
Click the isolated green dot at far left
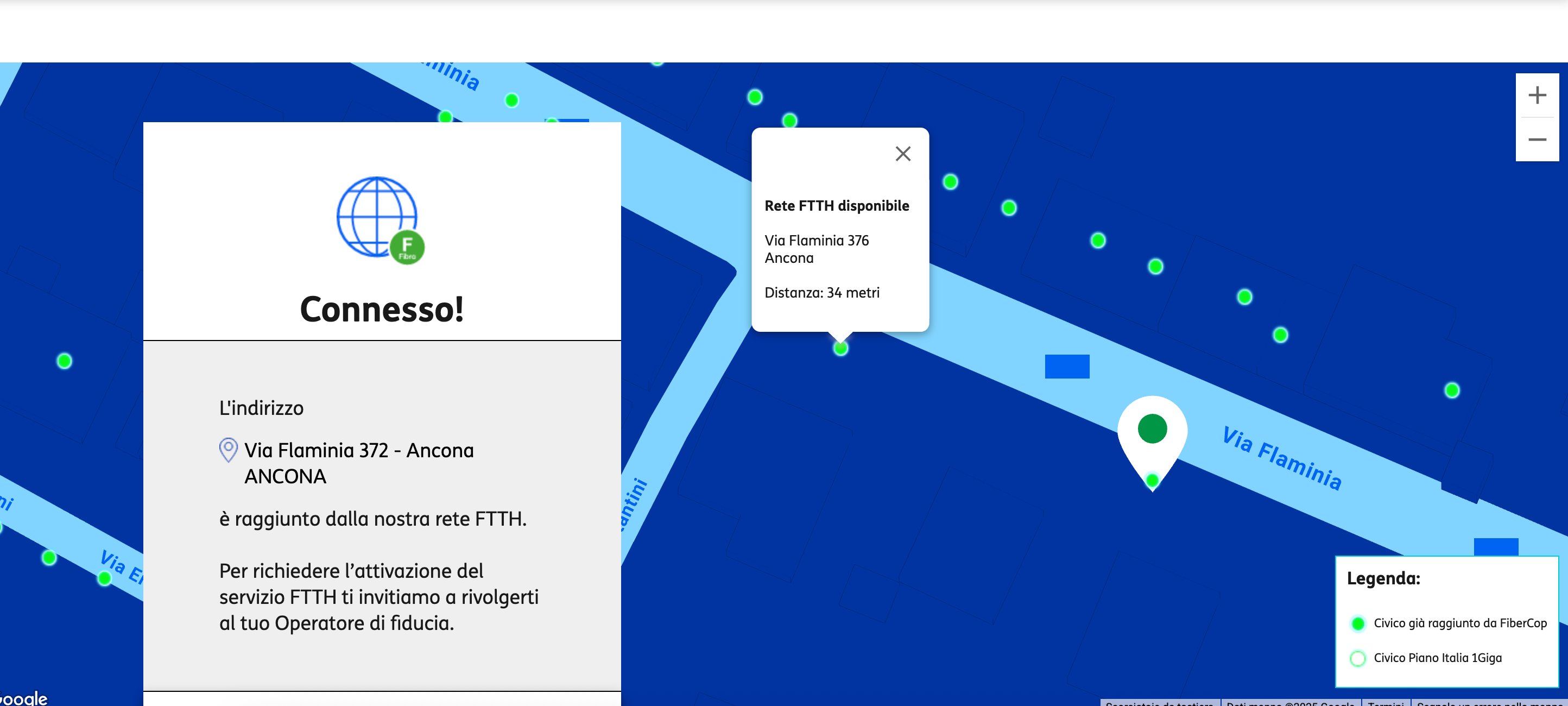(x=64, y=361)
